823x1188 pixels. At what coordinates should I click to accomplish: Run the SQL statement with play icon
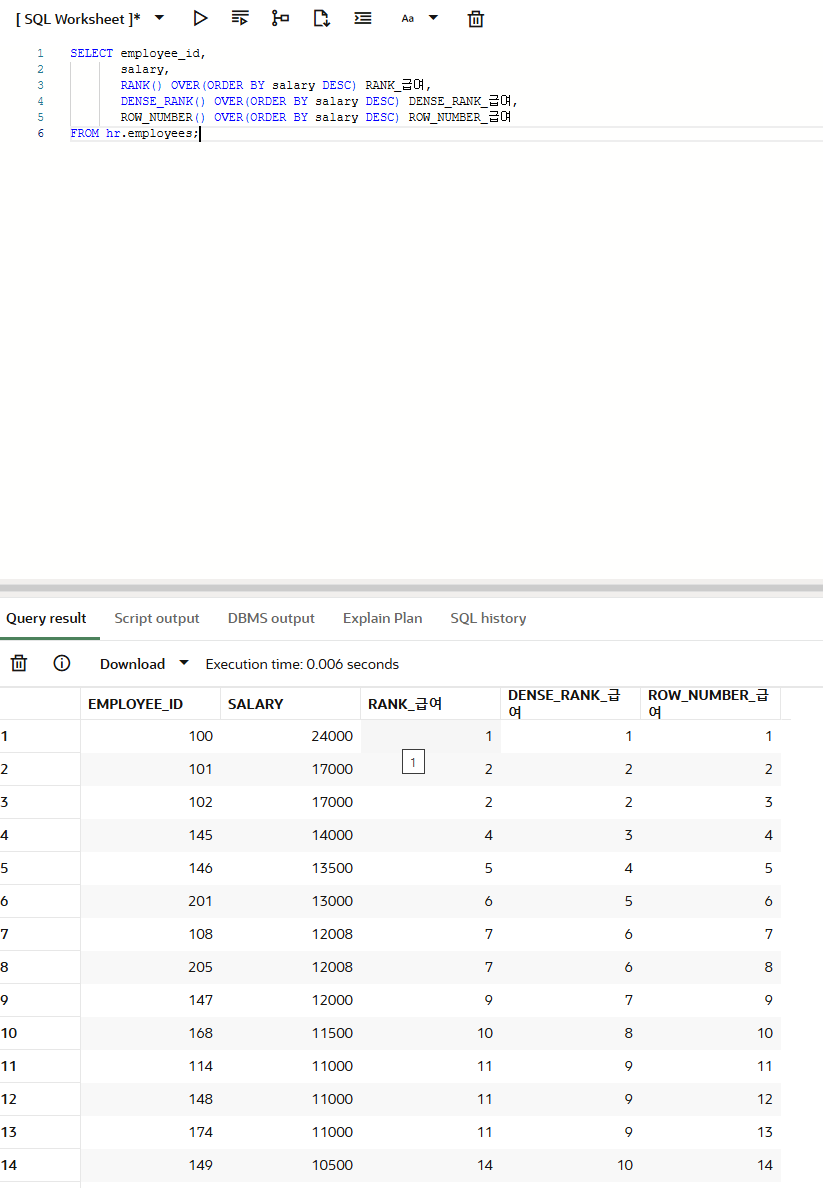coord(200,18)
